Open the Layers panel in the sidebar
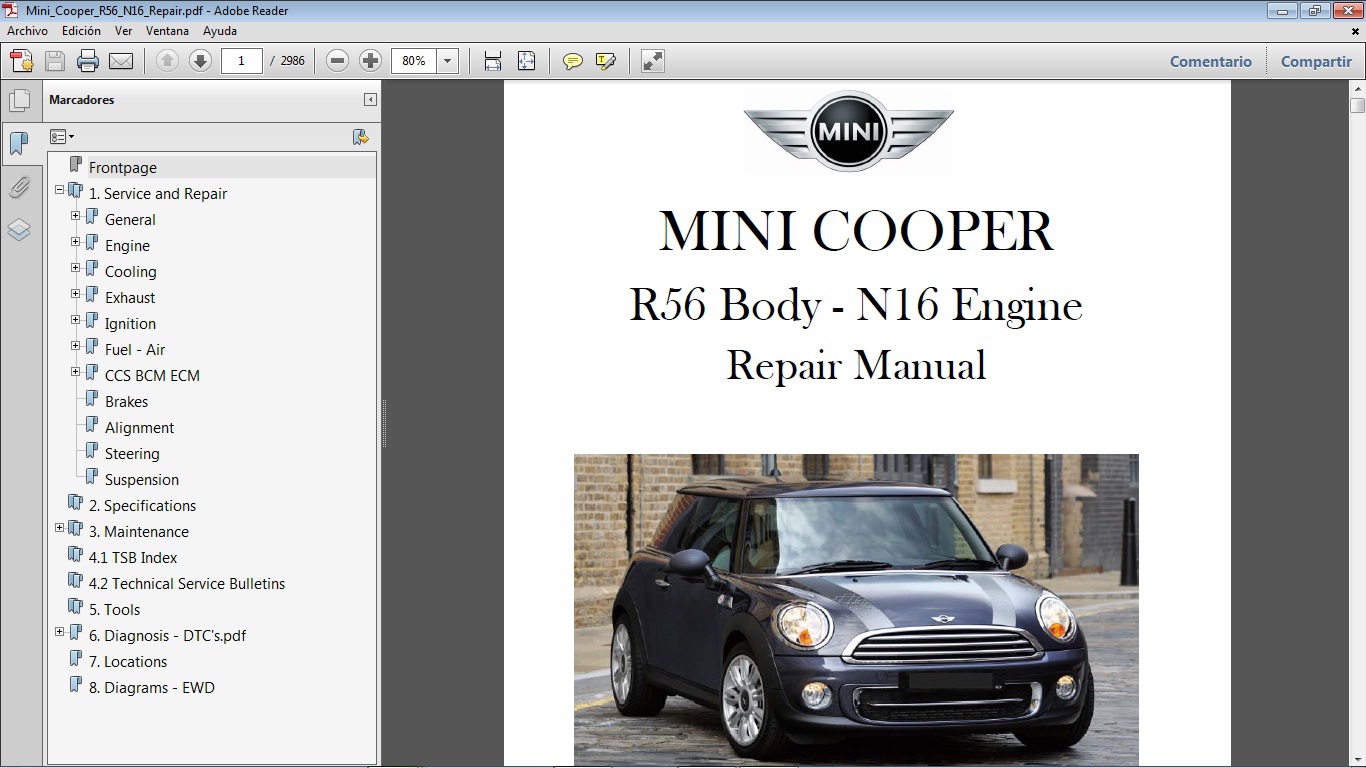Screen dimensions: 1366x768 click(21, 230)
